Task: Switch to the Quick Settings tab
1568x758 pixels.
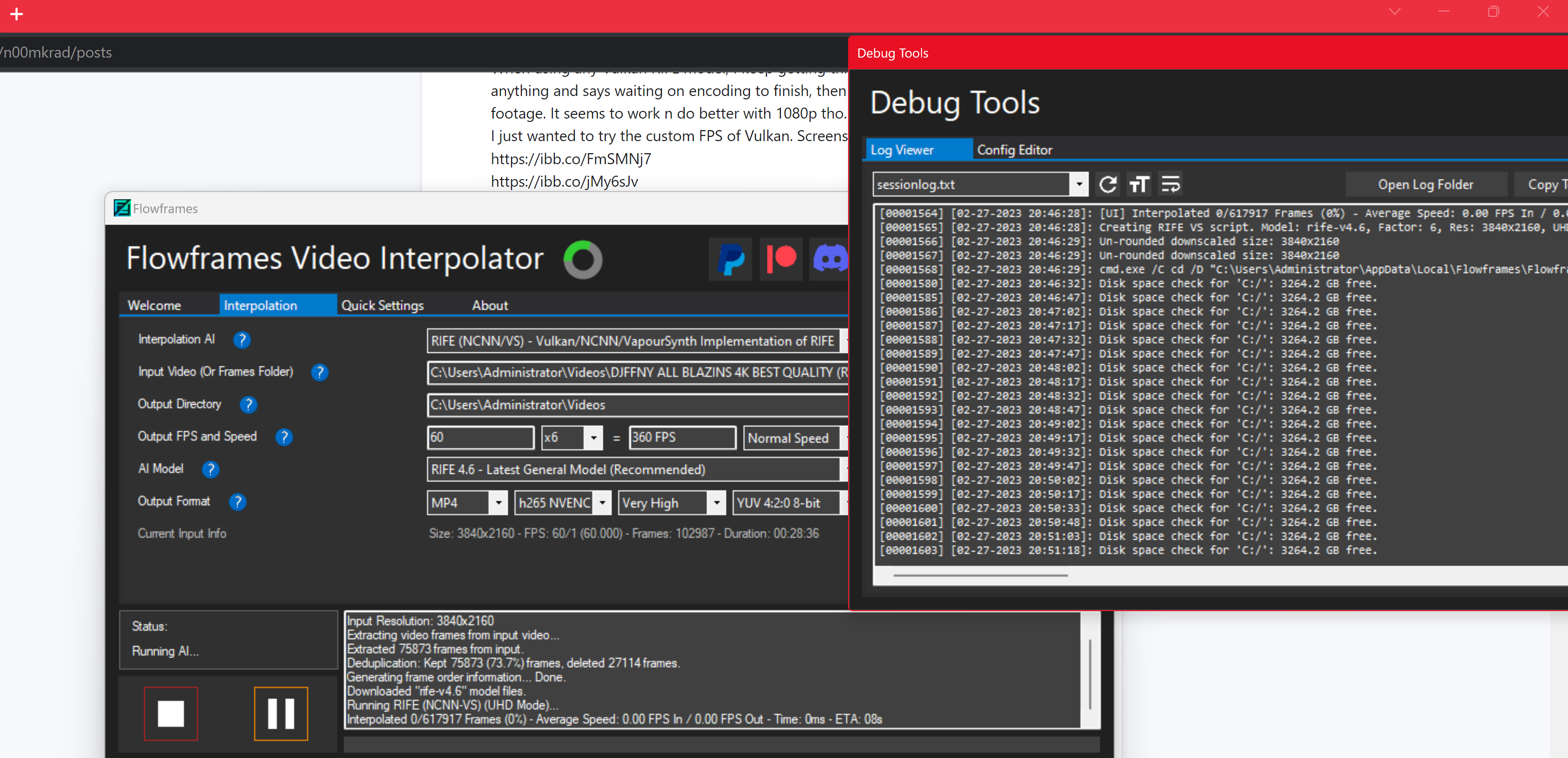Action: coord(382,305)
